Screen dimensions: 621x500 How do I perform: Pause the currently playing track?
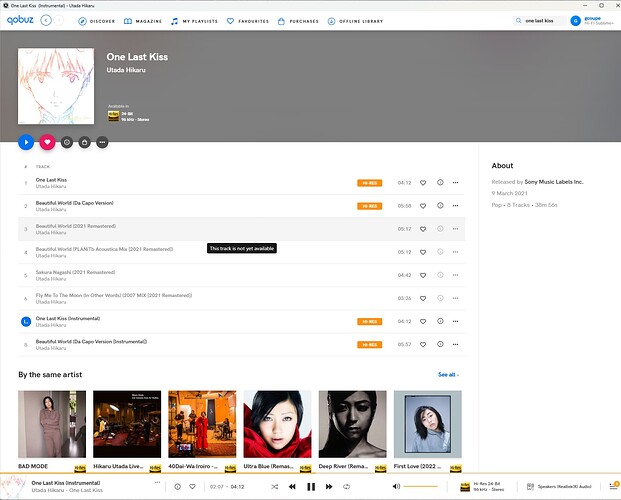311,486
